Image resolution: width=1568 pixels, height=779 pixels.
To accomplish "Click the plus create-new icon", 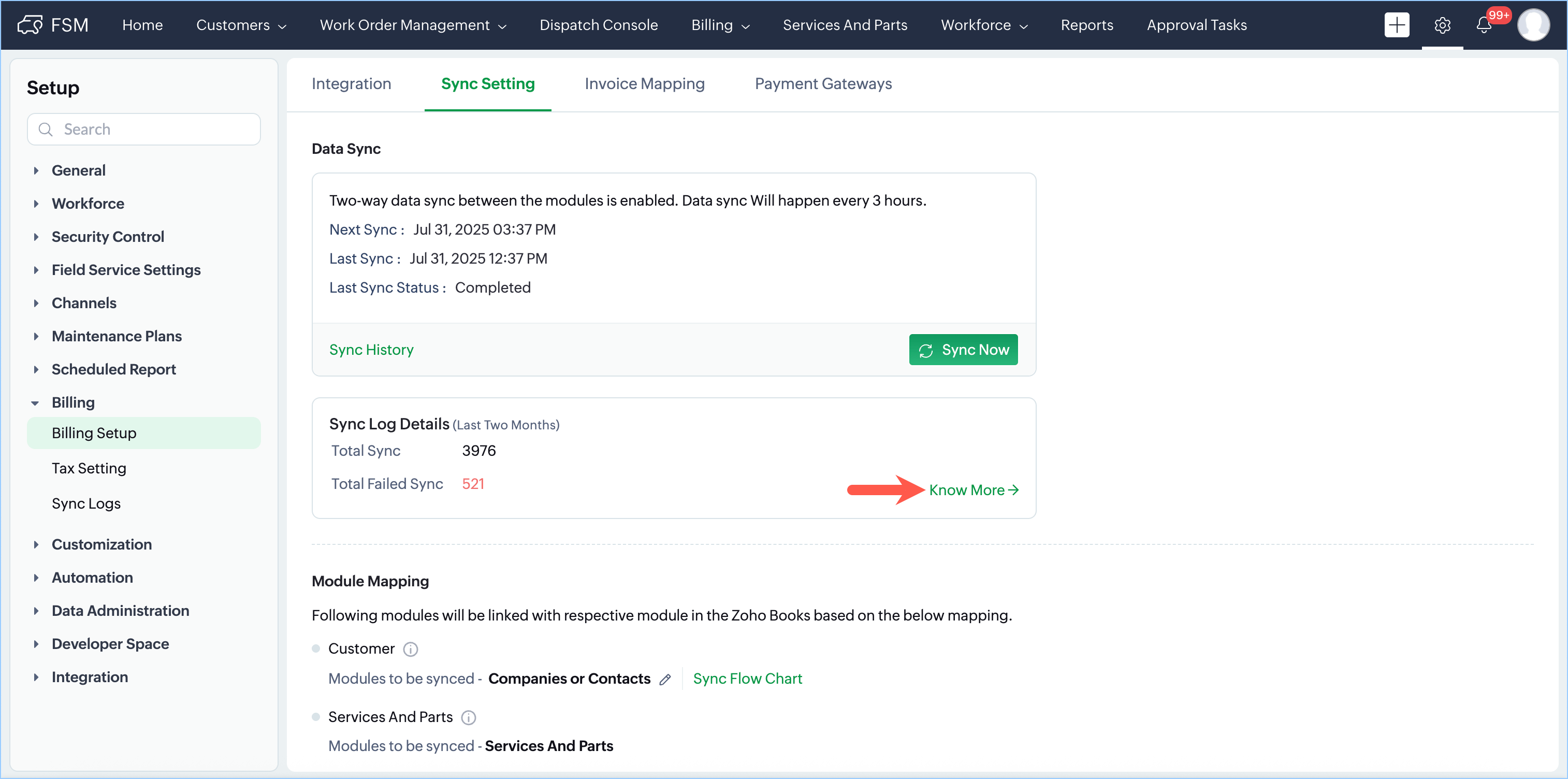I will tap(1397, 25).
